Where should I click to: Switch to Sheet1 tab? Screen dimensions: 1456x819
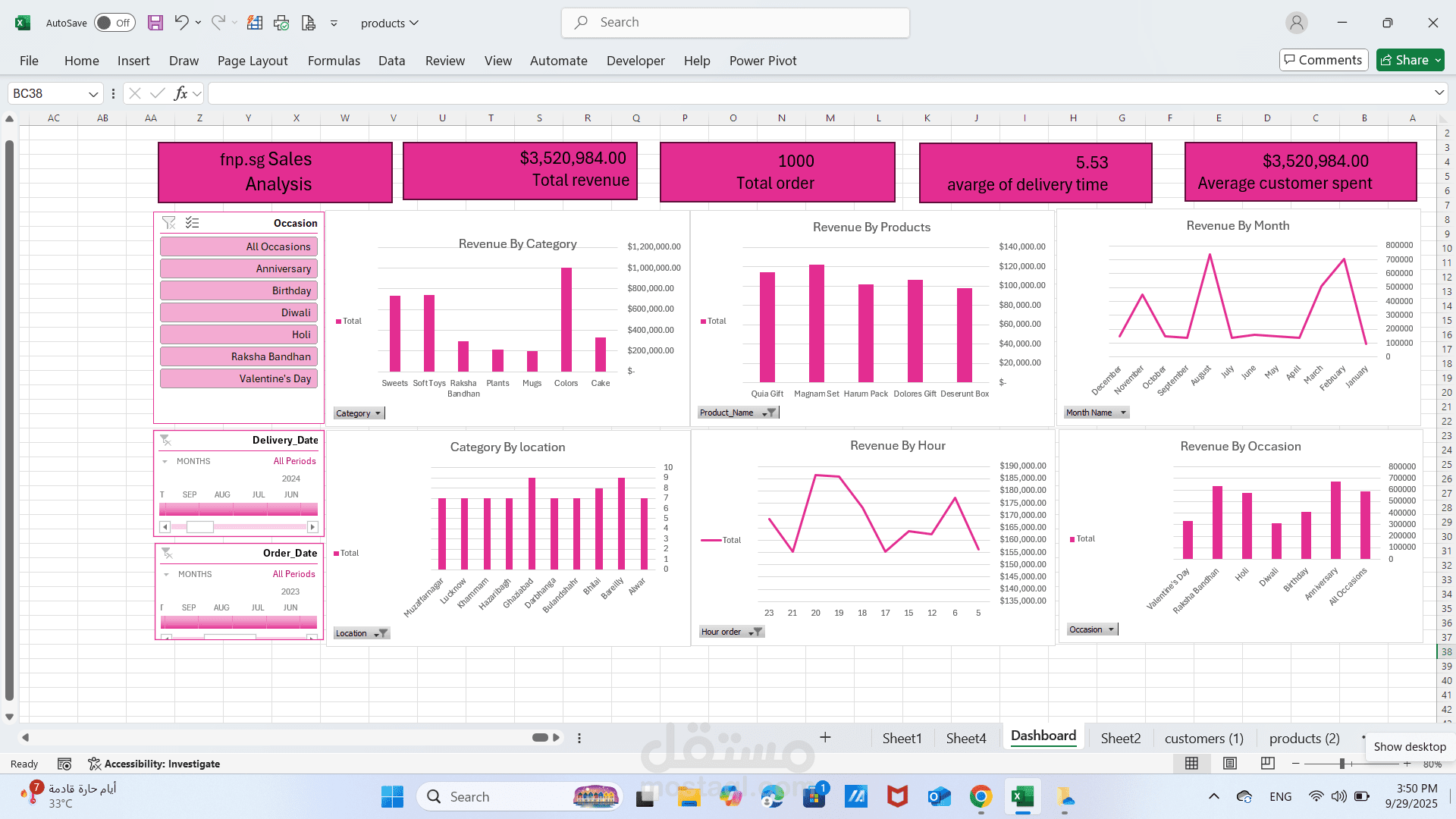tap(902, 738)
